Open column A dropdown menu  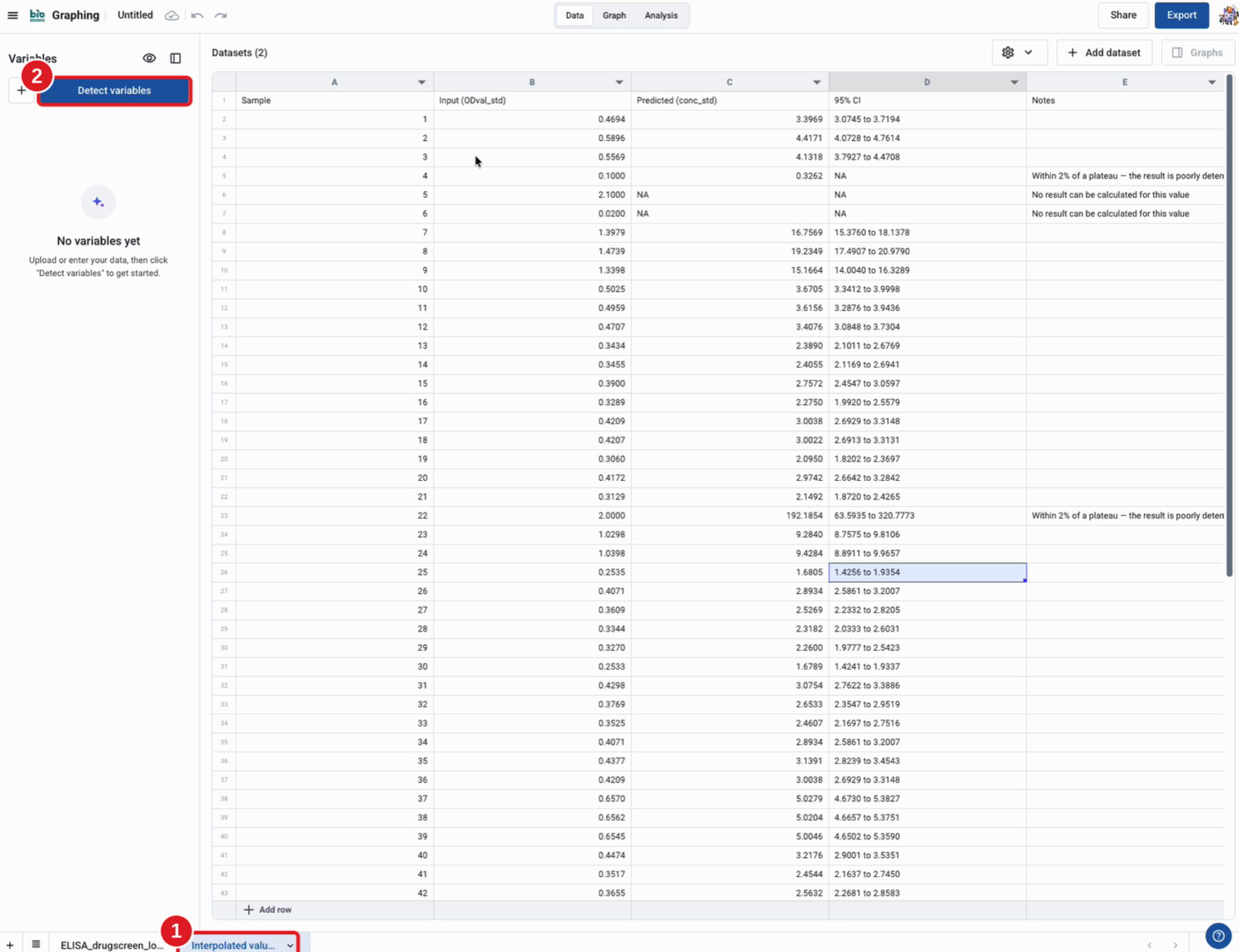click(x=421, y=82)
